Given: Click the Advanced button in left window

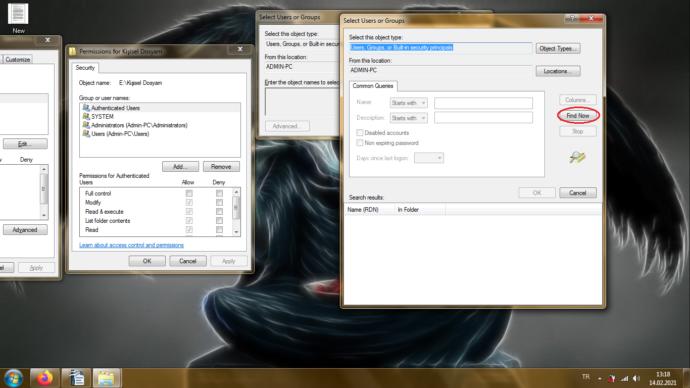Looking at the screenshot, I should (x=25, y=230).
